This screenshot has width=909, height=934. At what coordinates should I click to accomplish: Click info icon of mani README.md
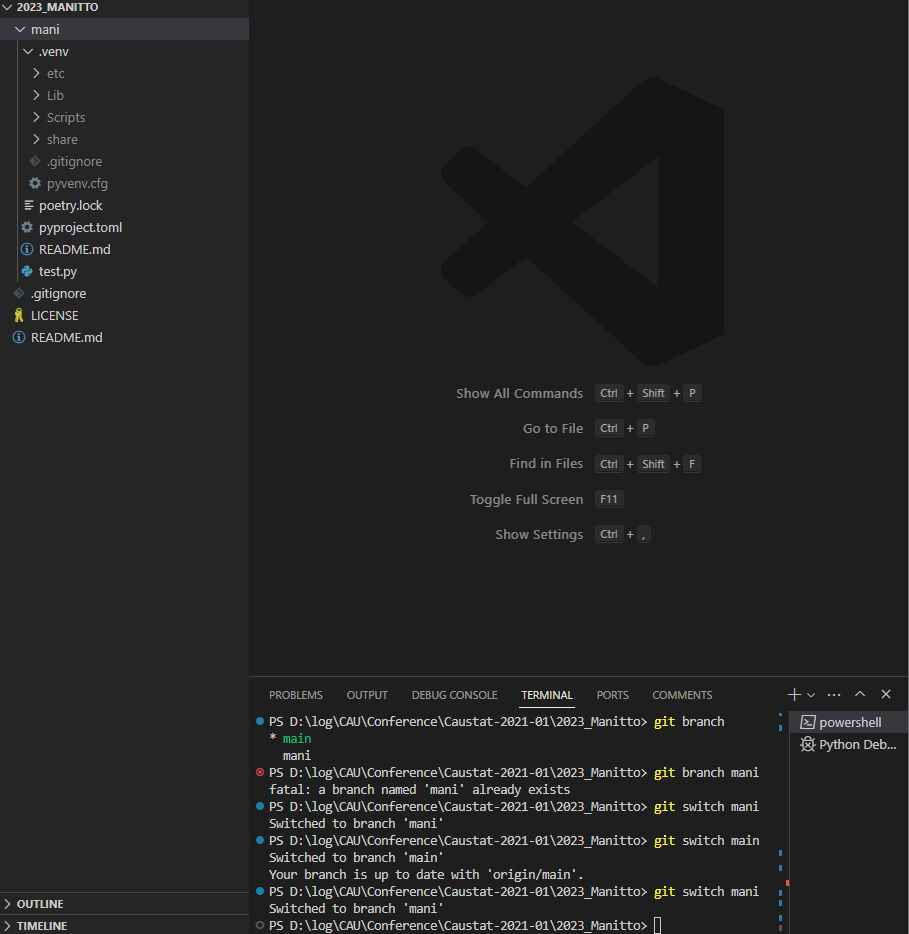click(x=27, y=250)
